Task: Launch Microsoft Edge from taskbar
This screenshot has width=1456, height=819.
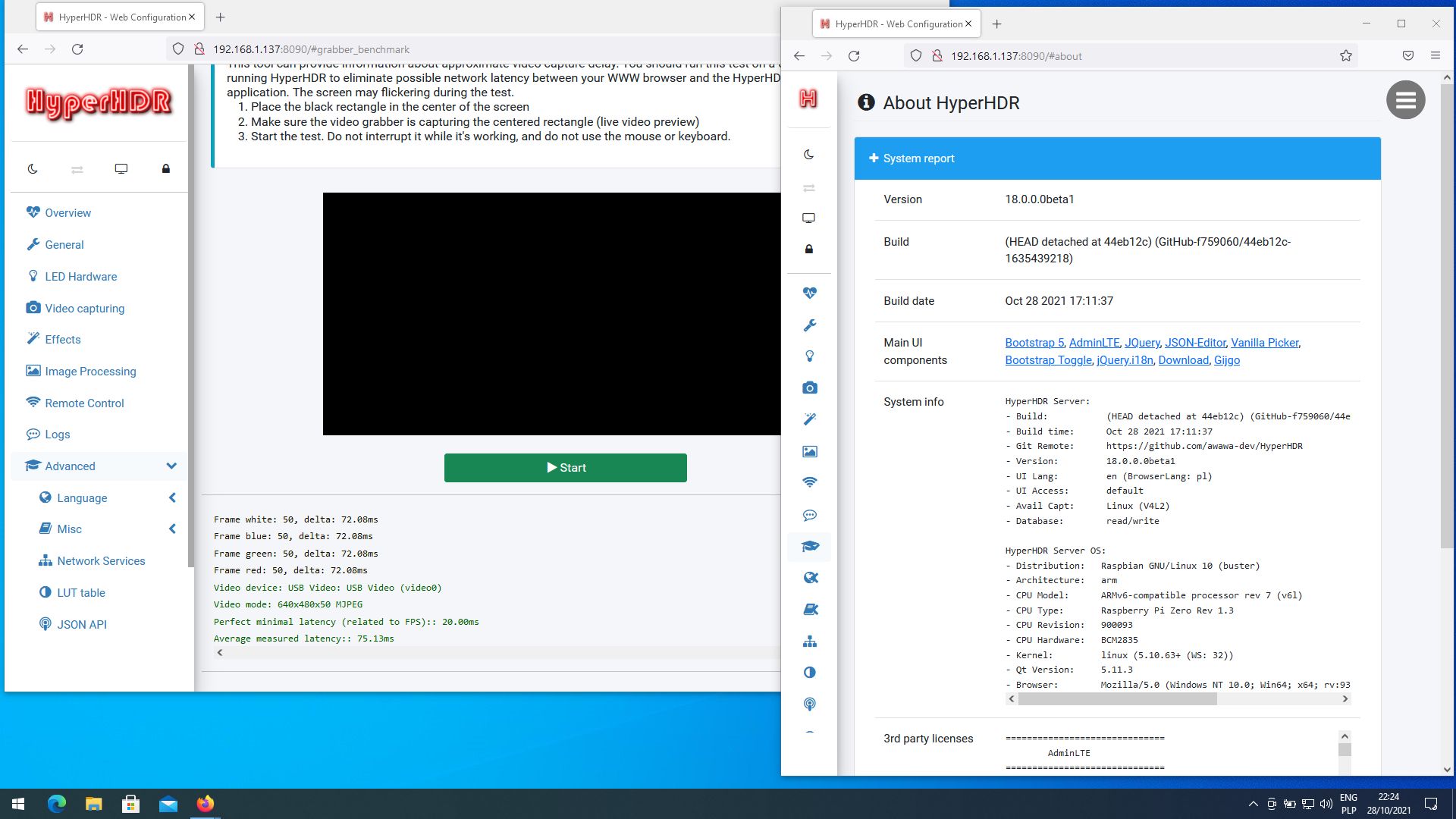Action: point(57,804)
